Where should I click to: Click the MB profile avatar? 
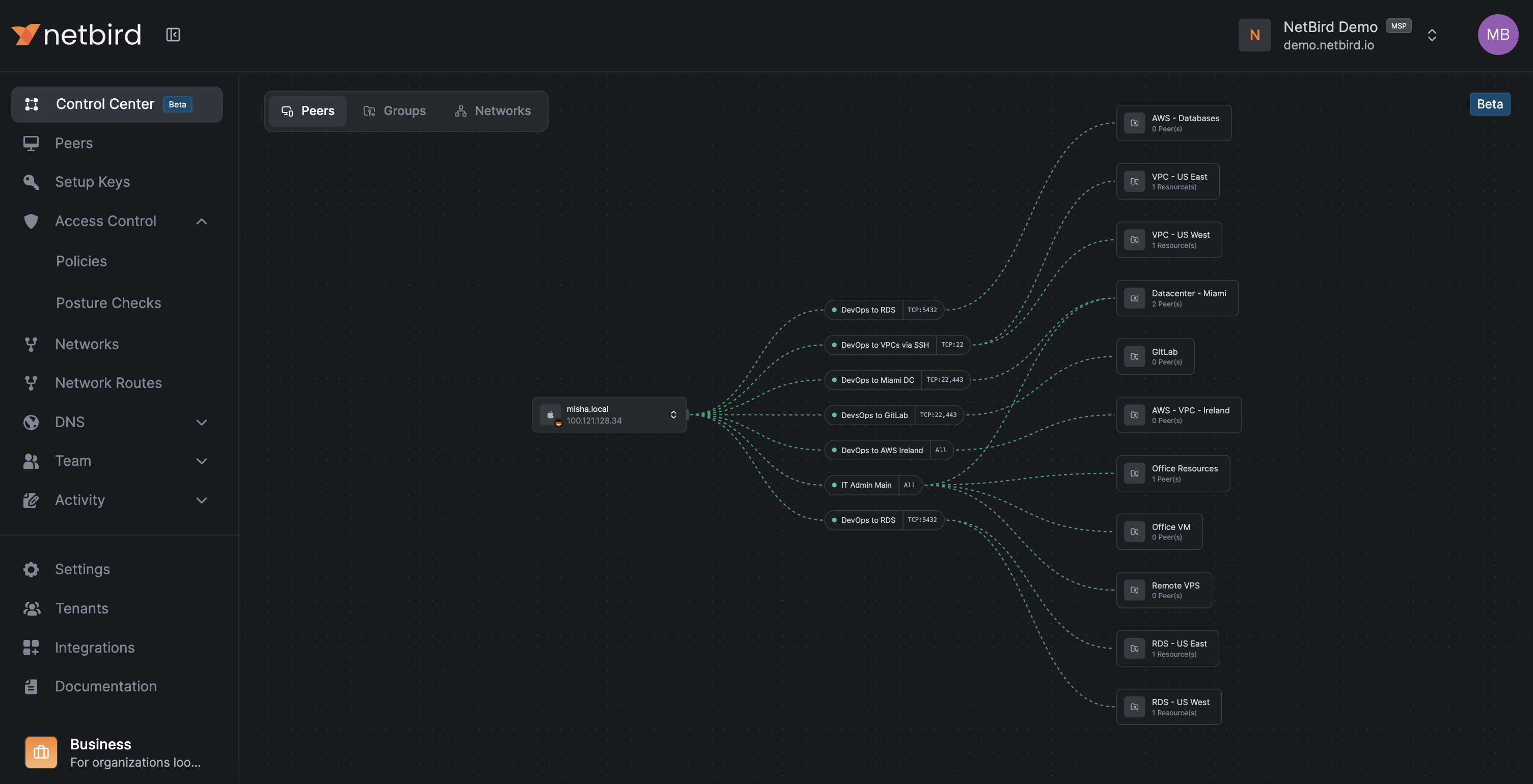(1497, 35)
